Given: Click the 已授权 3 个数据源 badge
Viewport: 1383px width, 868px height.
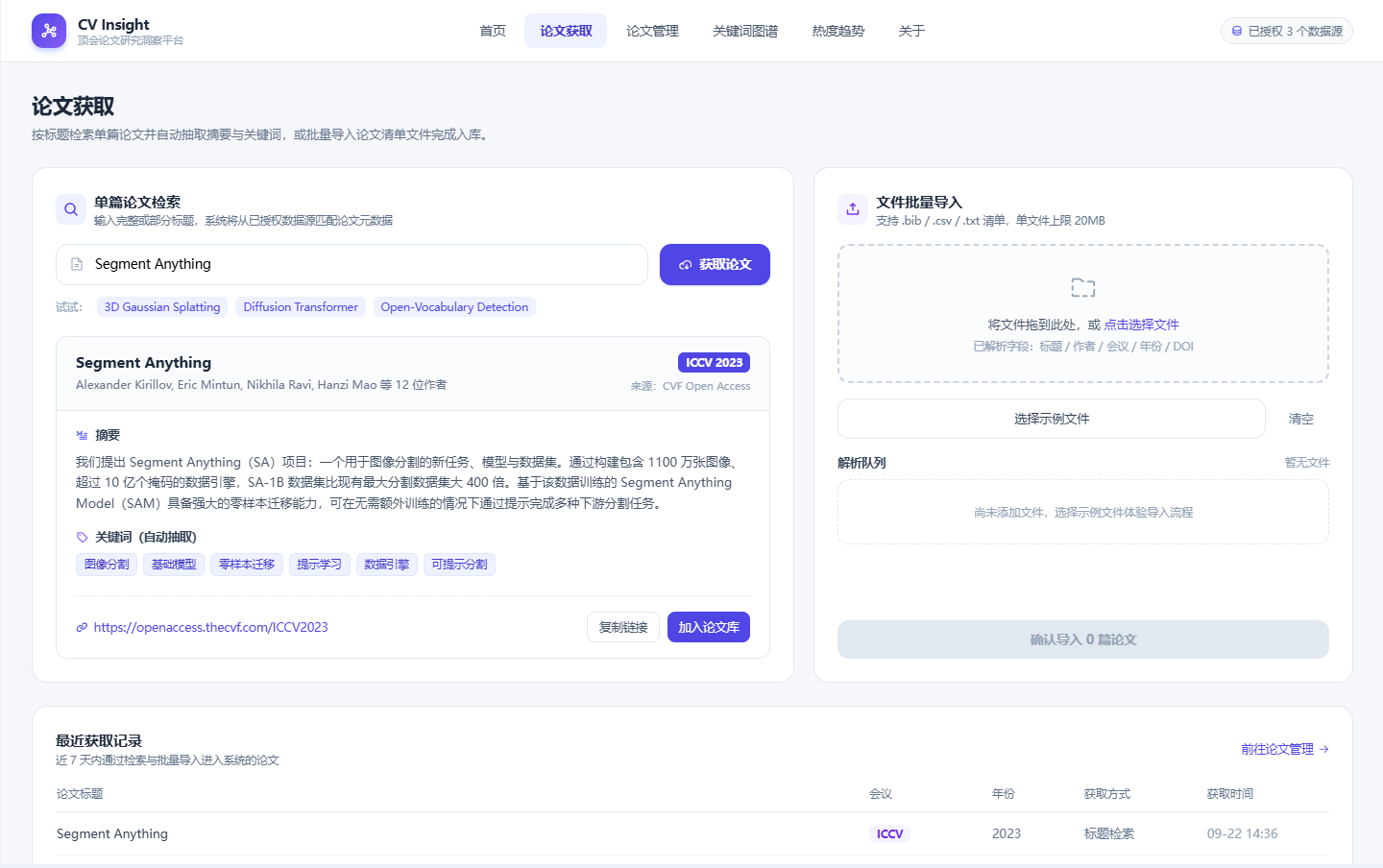Looking at the screenshot, I should (x=1287, y=31).
